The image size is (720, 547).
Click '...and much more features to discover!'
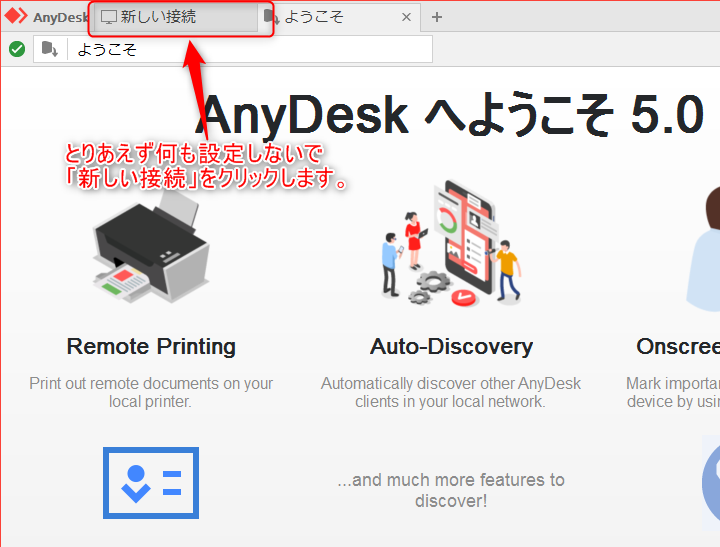pyautogui.click(x=451, y=490)
